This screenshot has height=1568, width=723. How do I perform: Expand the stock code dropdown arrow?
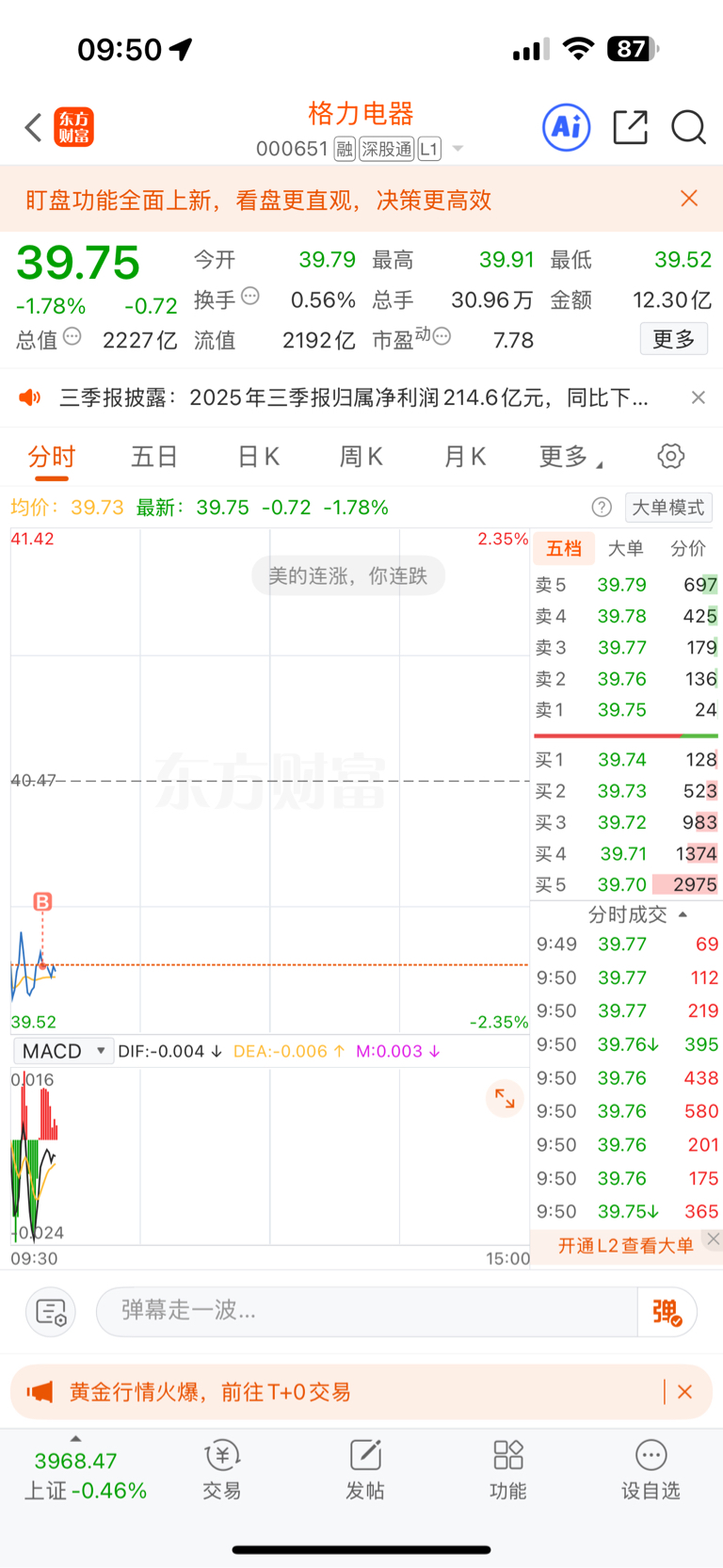(458, 149)
